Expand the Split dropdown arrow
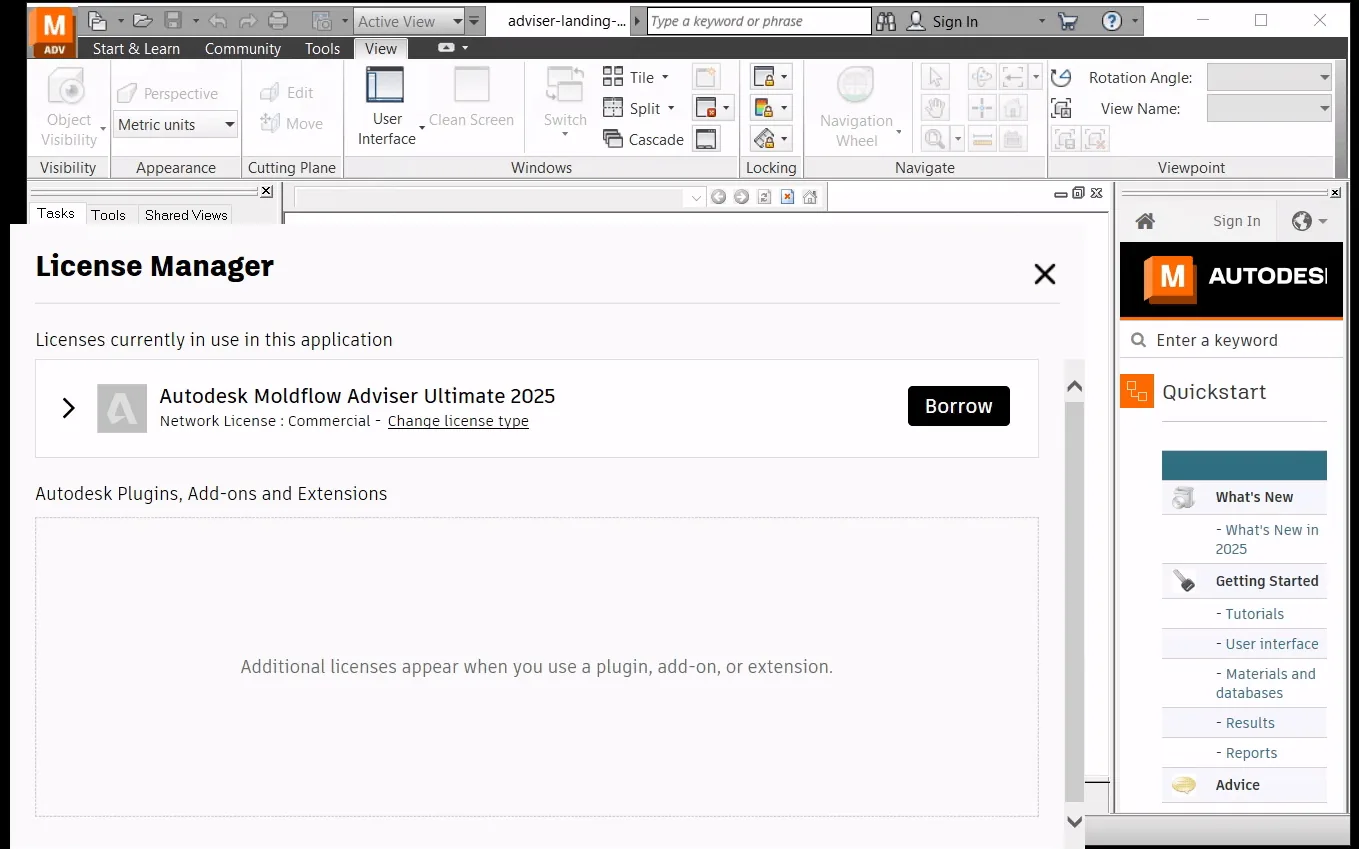Image resolution: width=1359 pixels, height=849 pixels. (x=671, y=108)
